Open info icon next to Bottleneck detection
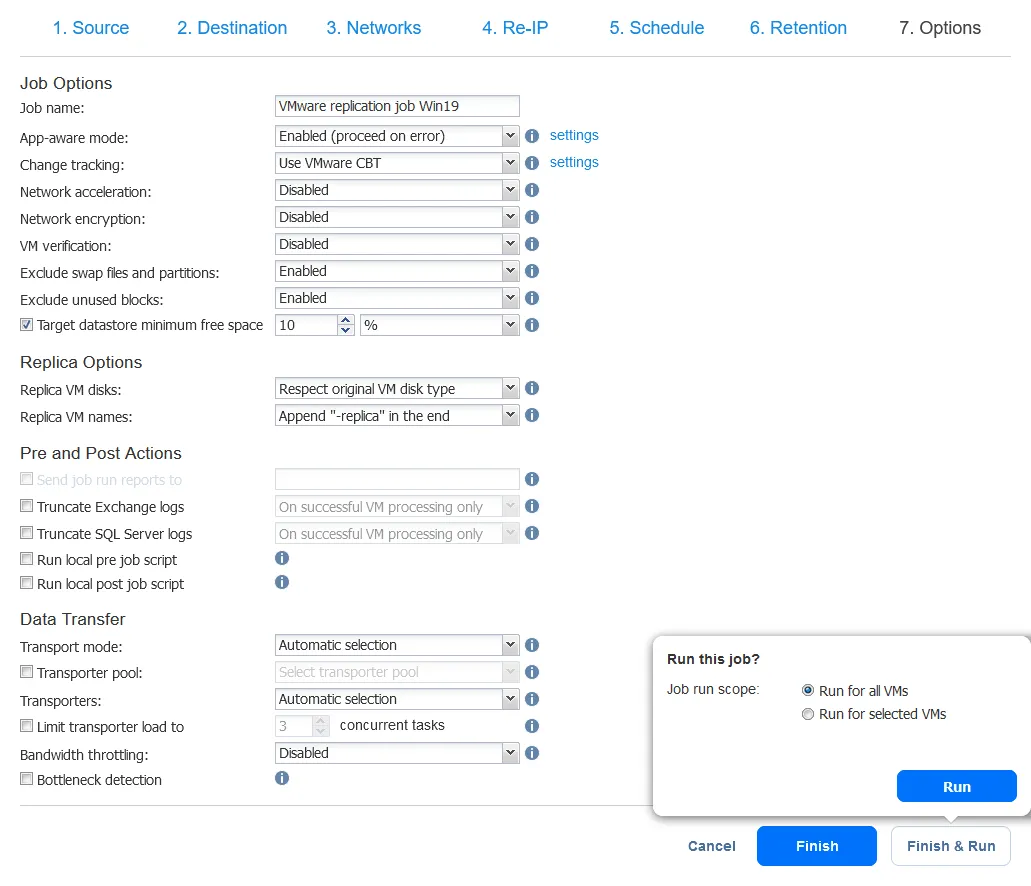The width and height of the screenshot is (1031, 886). 281,779
